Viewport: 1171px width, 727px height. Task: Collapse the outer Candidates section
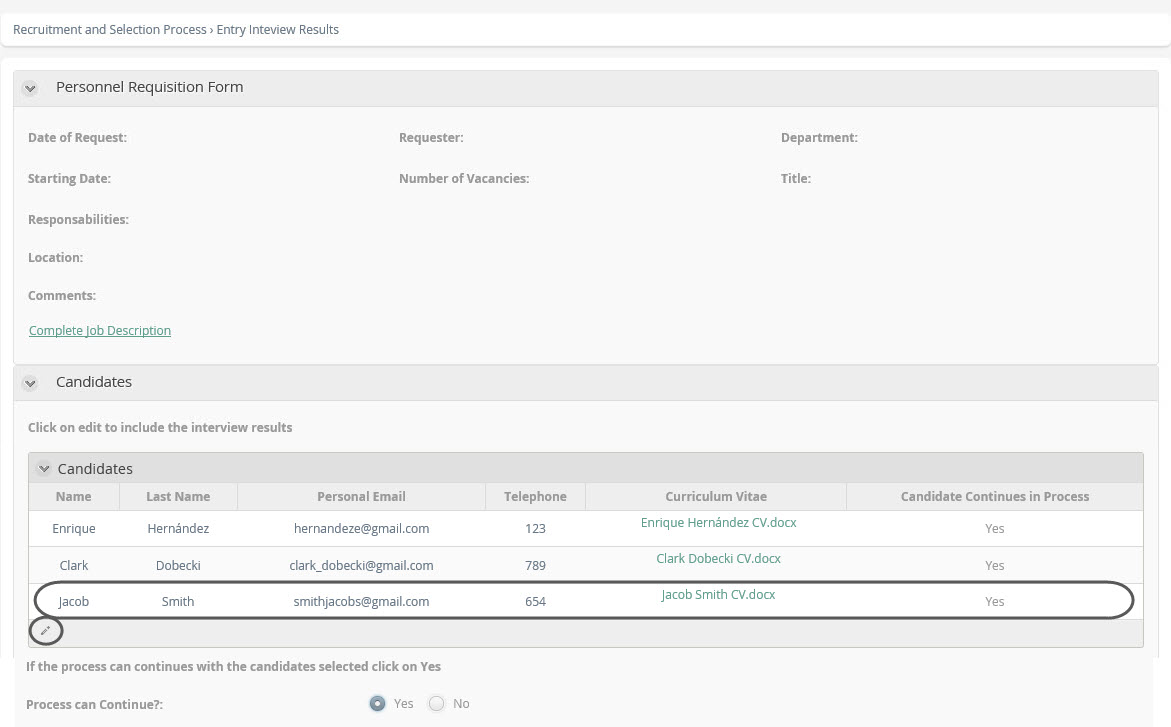pyautogui.click(x=30, y=383)
